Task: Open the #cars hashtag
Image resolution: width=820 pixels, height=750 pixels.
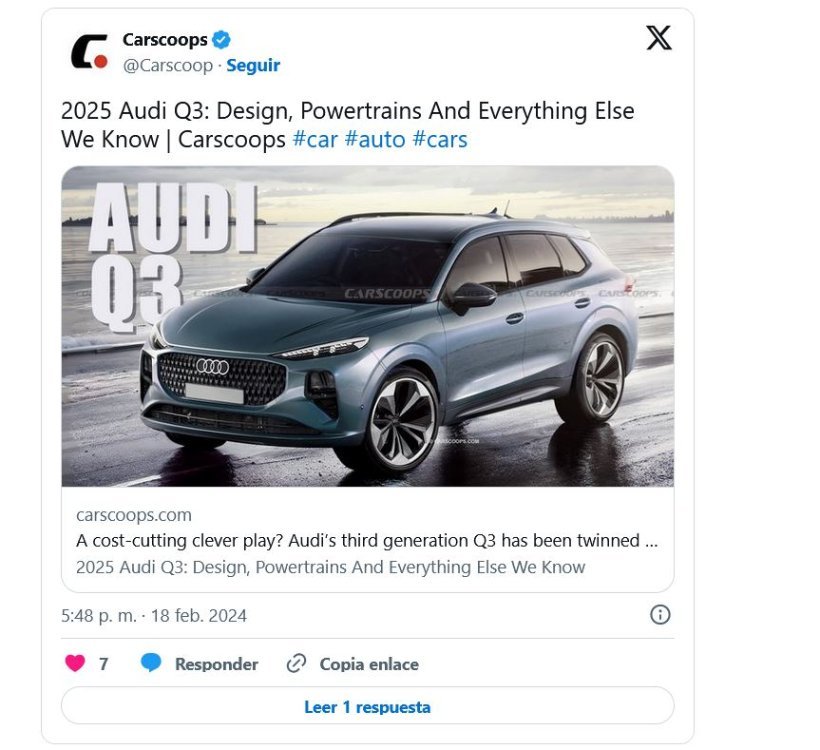Action: pyautogui.click(x=440, y=140)
